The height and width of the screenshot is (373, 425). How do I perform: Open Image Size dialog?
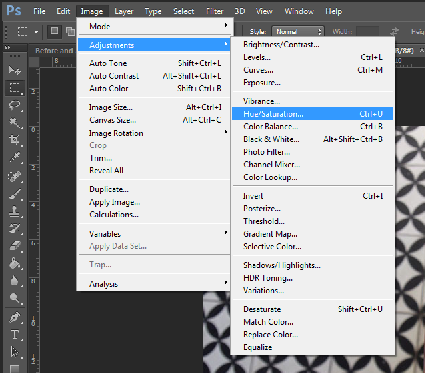point(154,107)
